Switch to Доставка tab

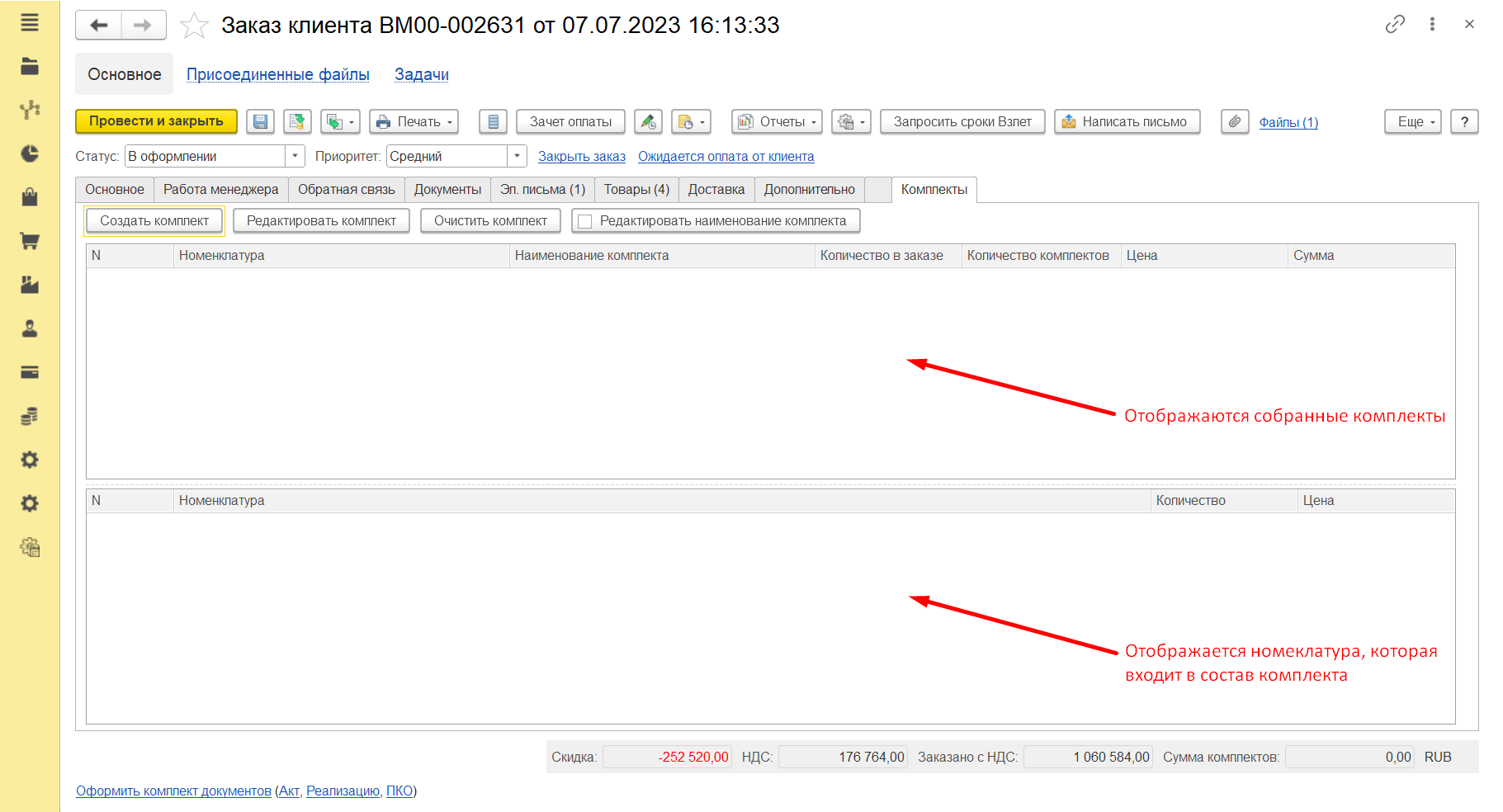pyautogui.click(x=716, y=190)
